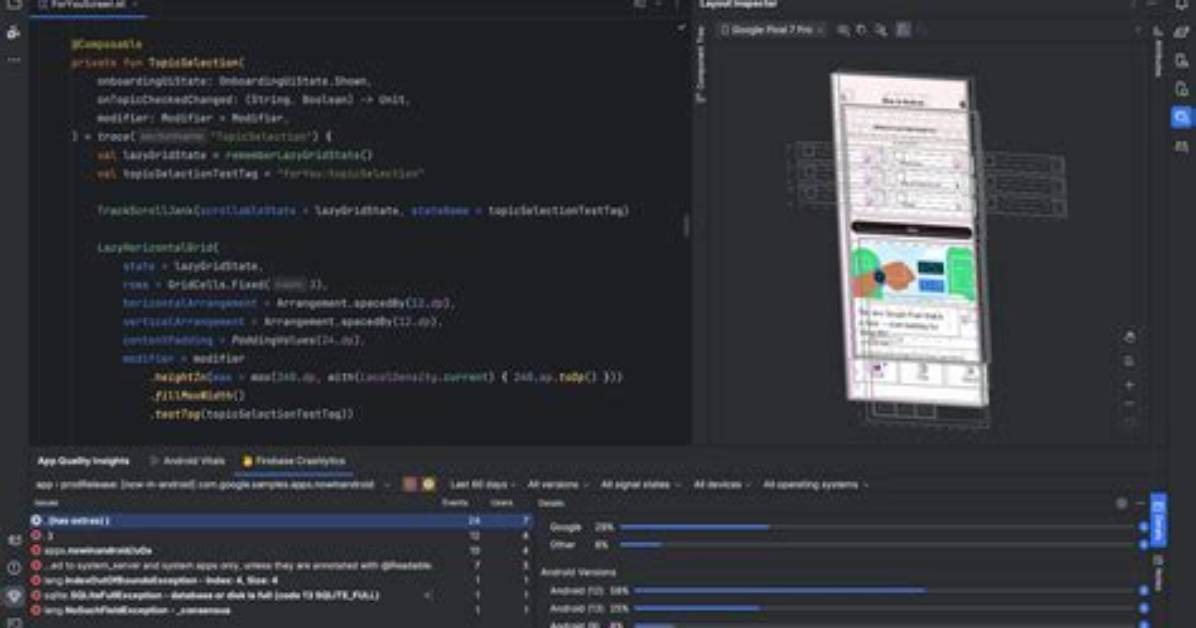Switch to the Android Vitals tab
1196x628 pixels.
point(188,461)
